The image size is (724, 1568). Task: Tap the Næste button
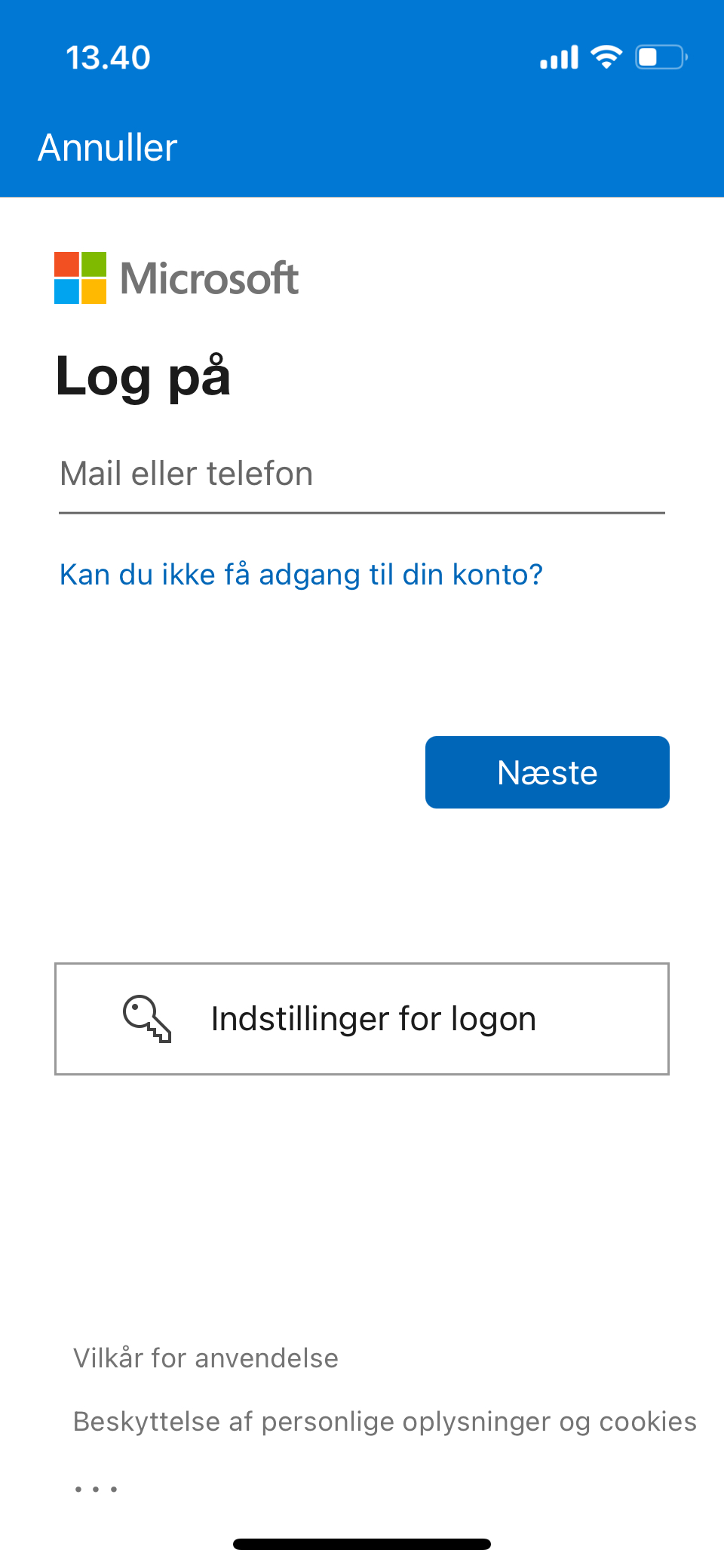pyautogui.click(x=548, y=772)
